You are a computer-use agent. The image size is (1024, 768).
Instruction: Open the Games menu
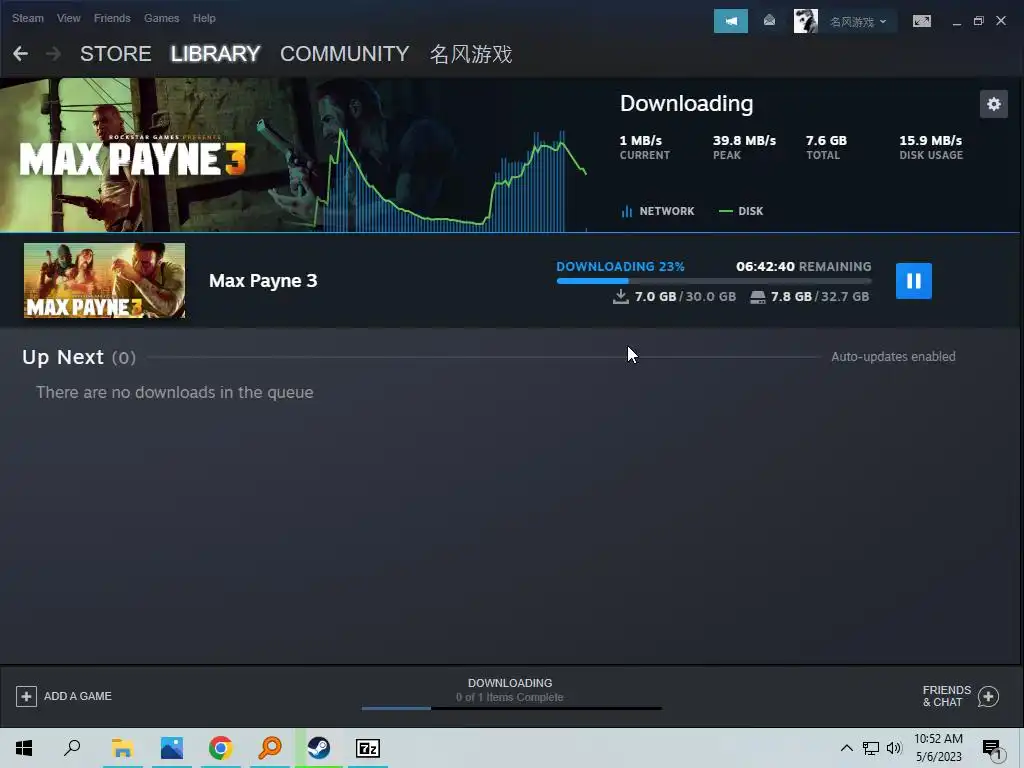coord(161,18)
